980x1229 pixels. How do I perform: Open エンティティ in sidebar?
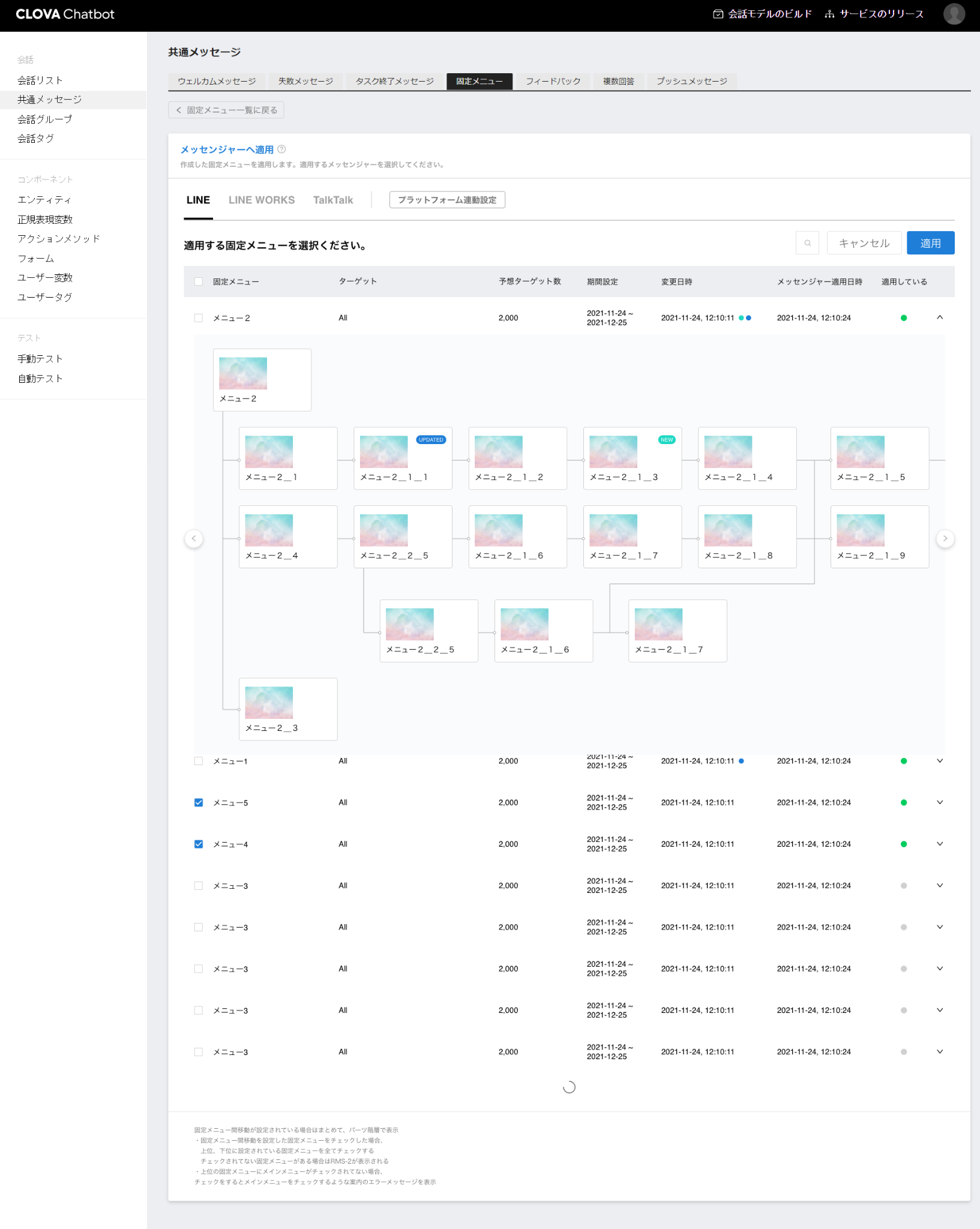(44, 200)
